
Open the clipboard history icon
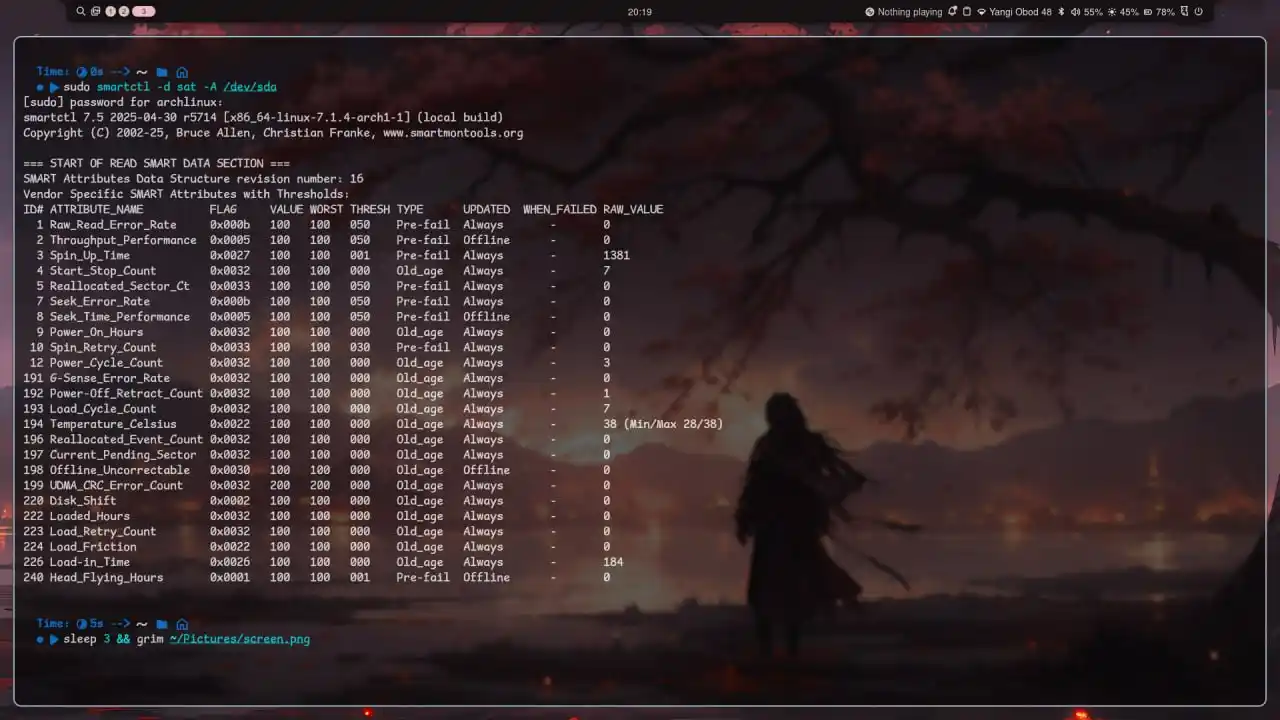click(967, 12)
